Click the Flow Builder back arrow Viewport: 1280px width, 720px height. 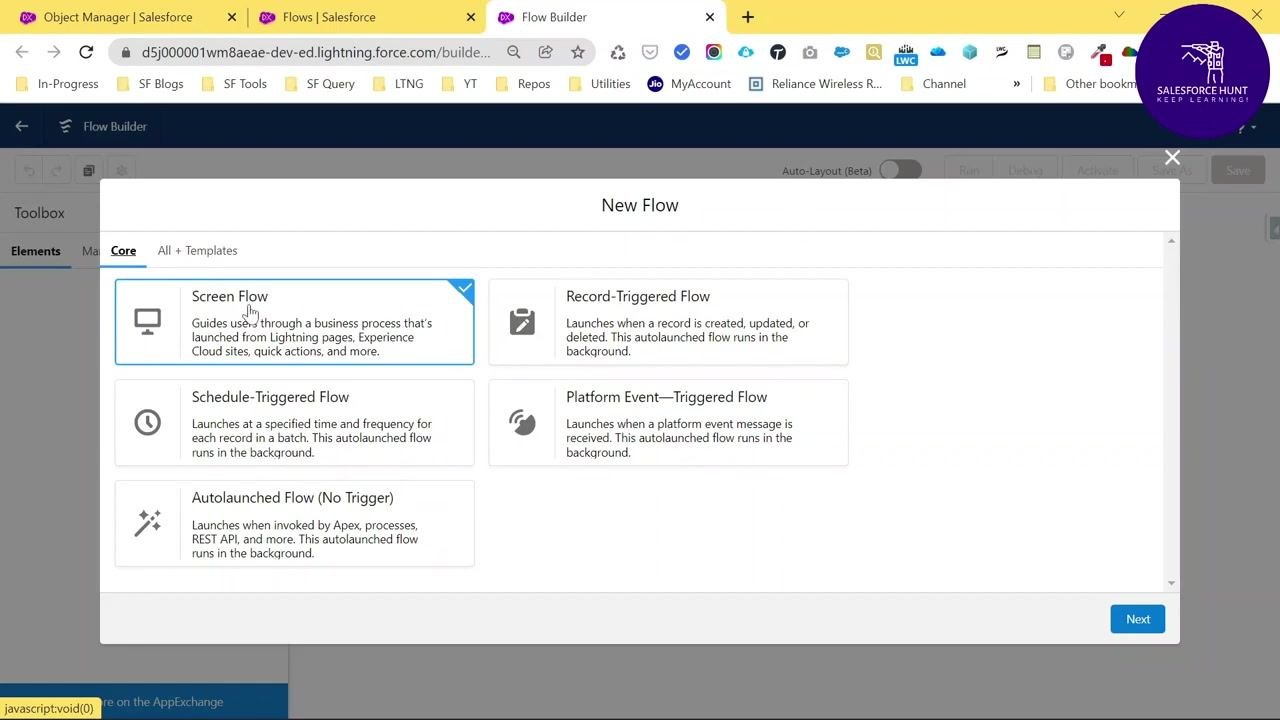(22, 126)
